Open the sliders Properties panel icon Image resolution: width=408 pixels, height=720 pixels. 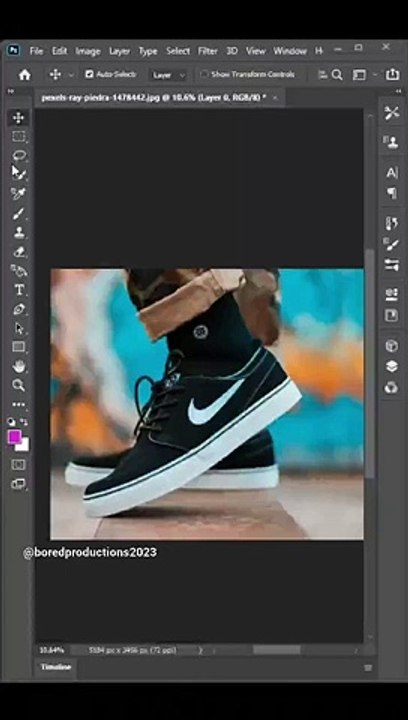pyautogui.click(x=391, y=264)
